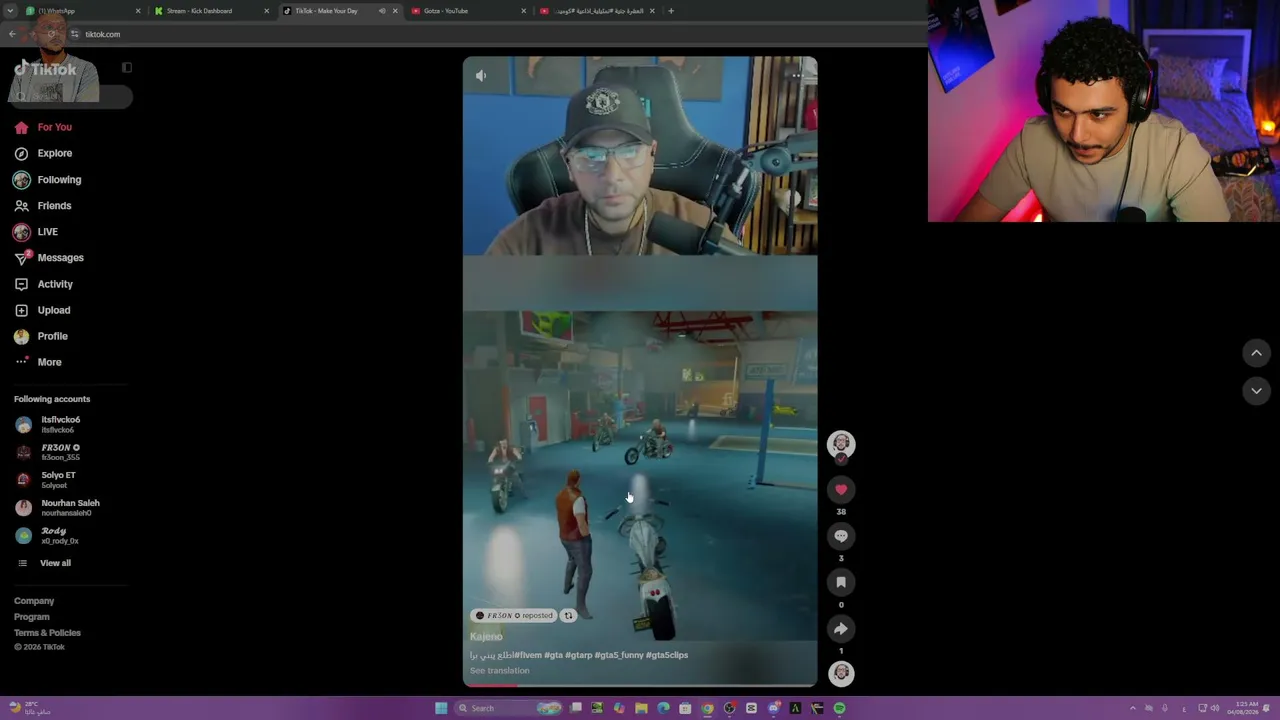
Task: Switch to the Arabic-titled YouTube tab
Action: [x=596, y=11]
